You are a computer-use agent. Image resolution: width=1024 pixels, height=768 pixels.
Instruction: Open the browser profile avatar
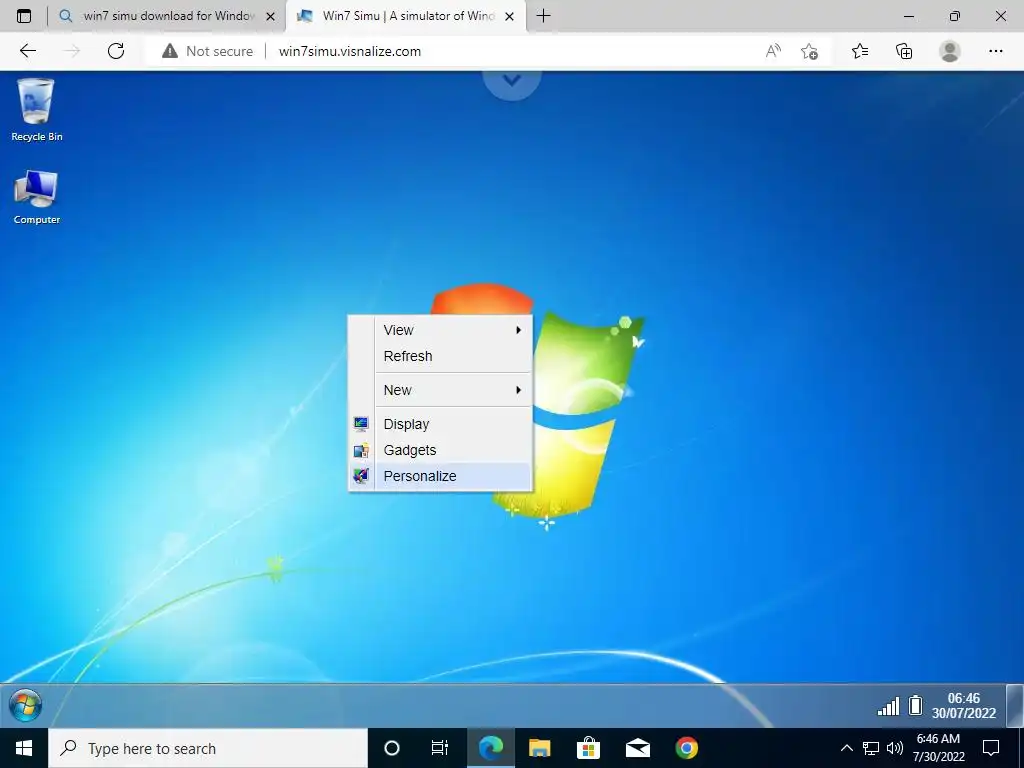(950, 51)
